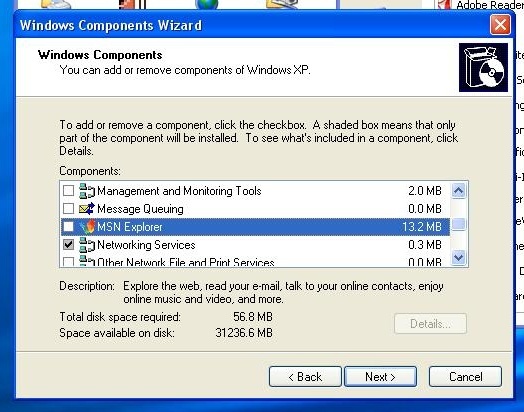Click the components list scrollbar thumb
This screenshot has height=412, width=524.
[458, 224]
